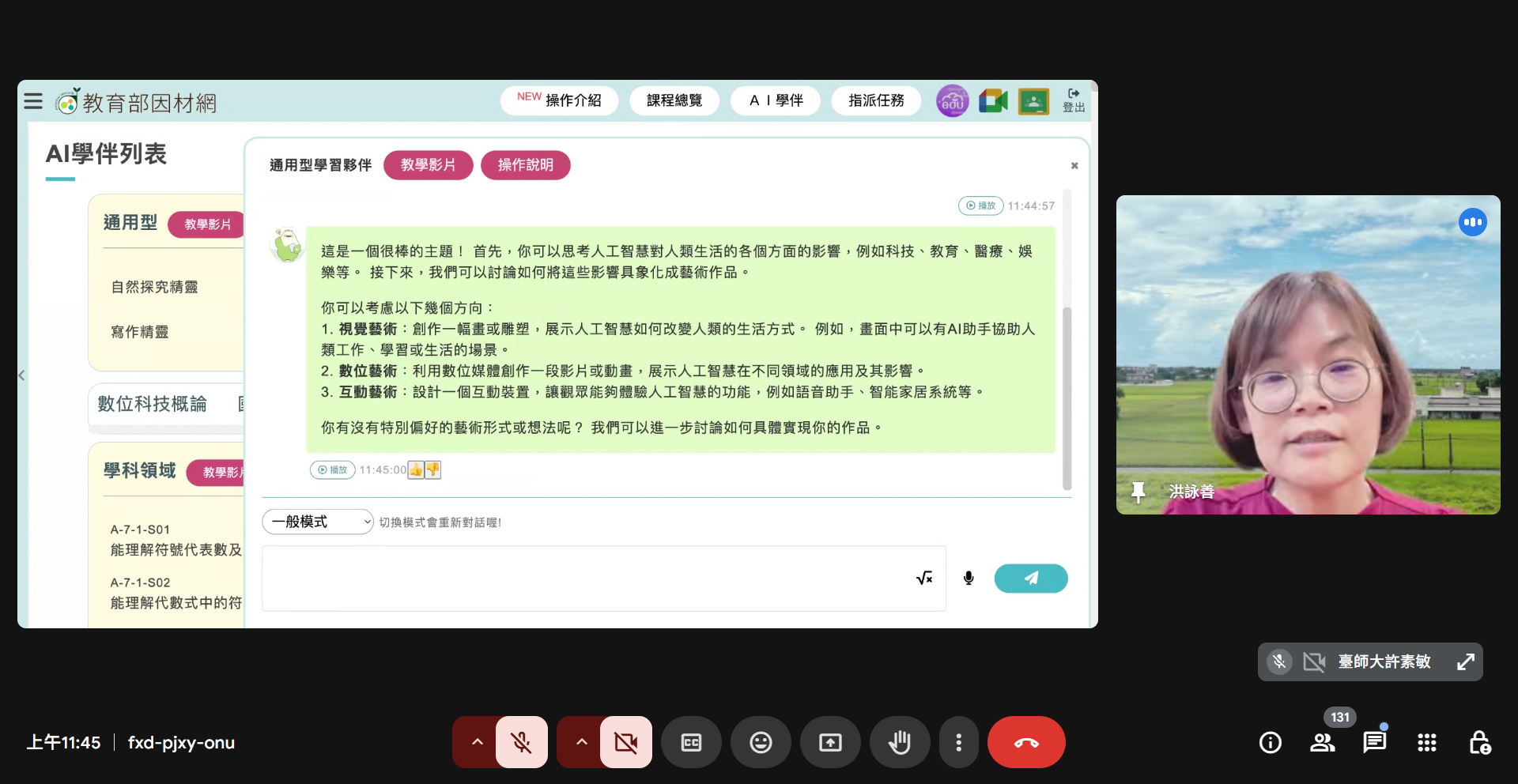Click the 教育部因材網 logo
Image resolution: width=1518 pixels, height=784 pixels.
pos(136,102)
